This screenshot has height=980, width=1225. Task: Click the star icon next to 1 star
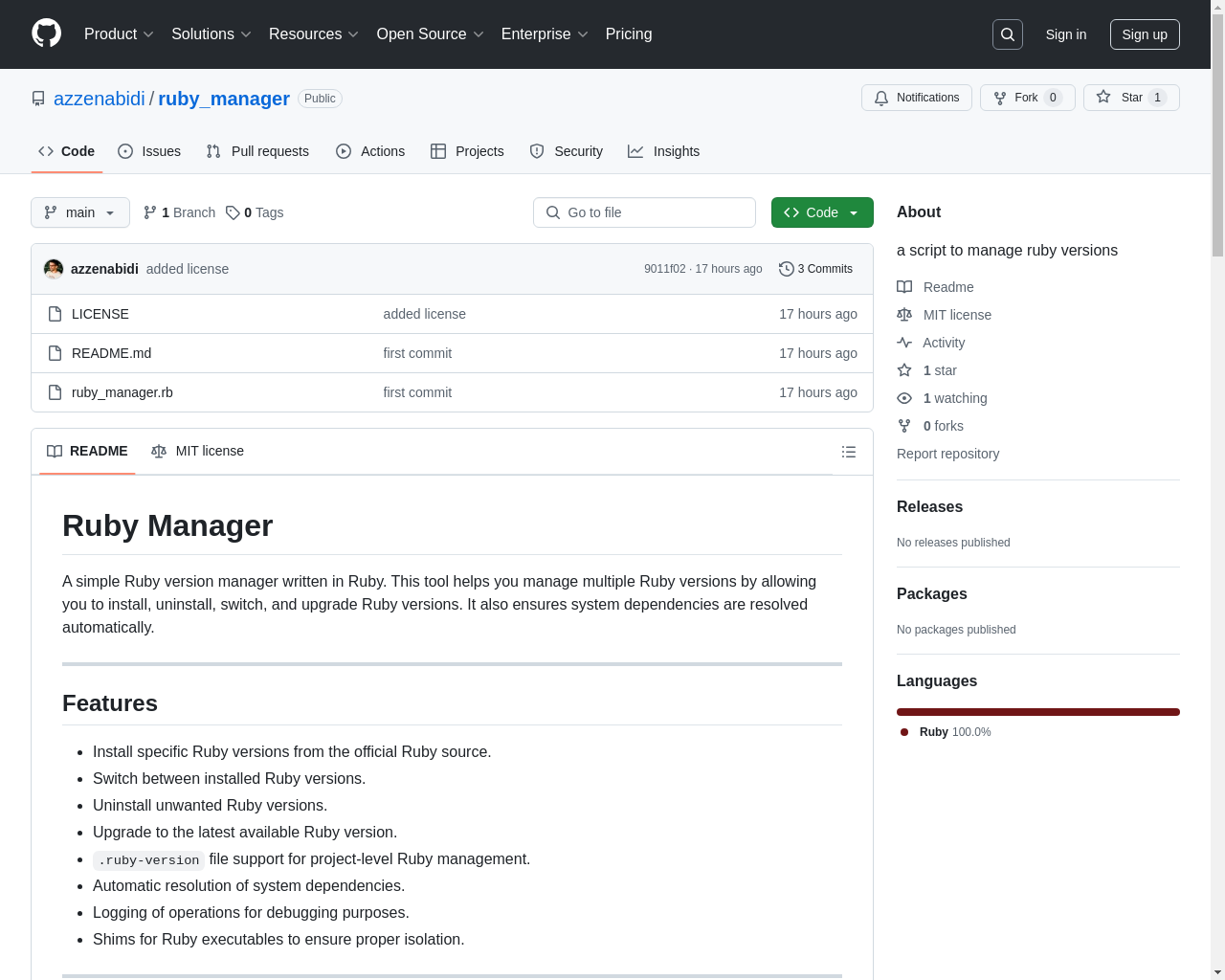click(904, 370)
